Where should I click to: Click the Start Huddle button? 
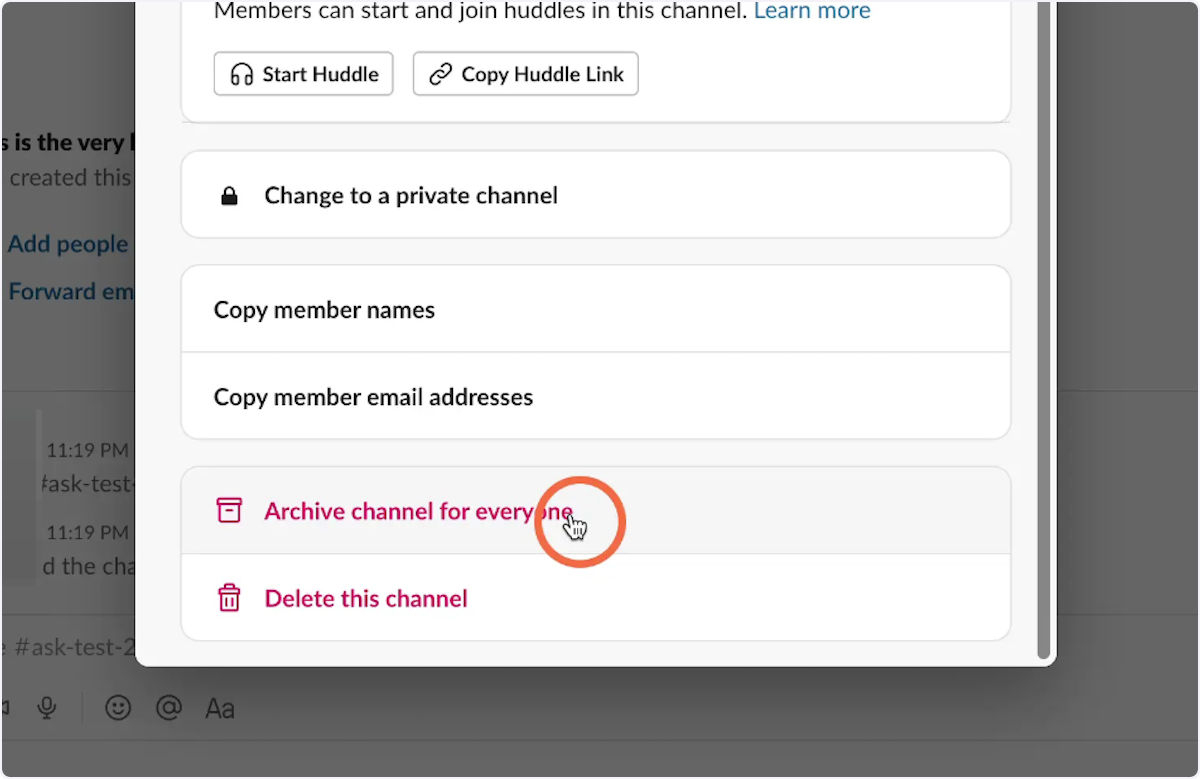303,74
